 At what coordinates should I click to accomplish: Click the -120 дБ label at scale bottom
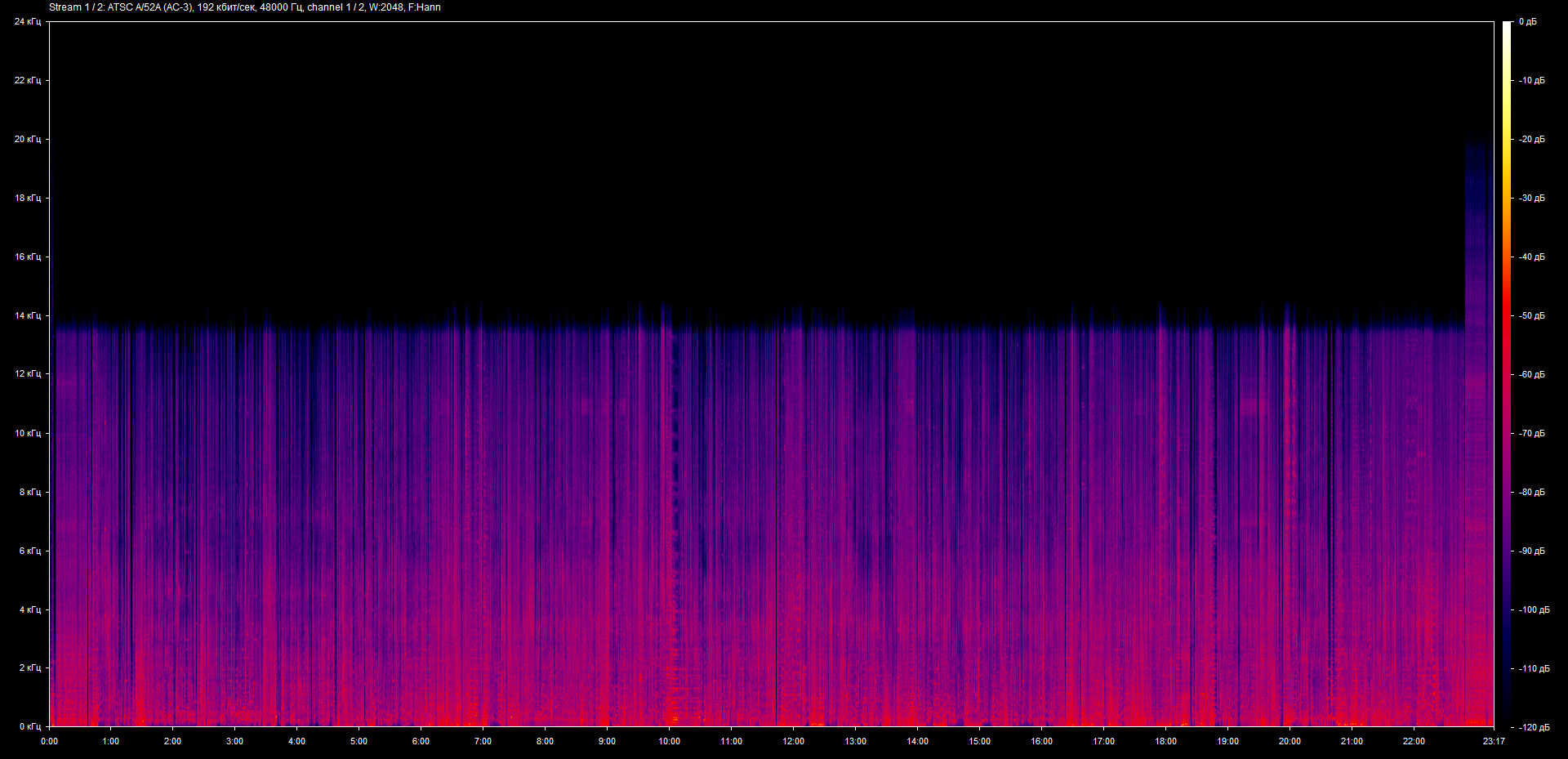[x=1533, y=727]
